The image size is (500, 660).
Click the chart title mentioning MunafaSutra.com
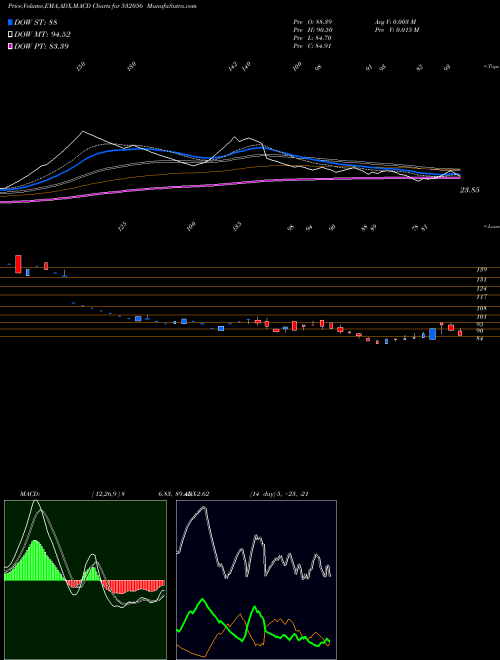pyautogui.click(x=102, y=6)
